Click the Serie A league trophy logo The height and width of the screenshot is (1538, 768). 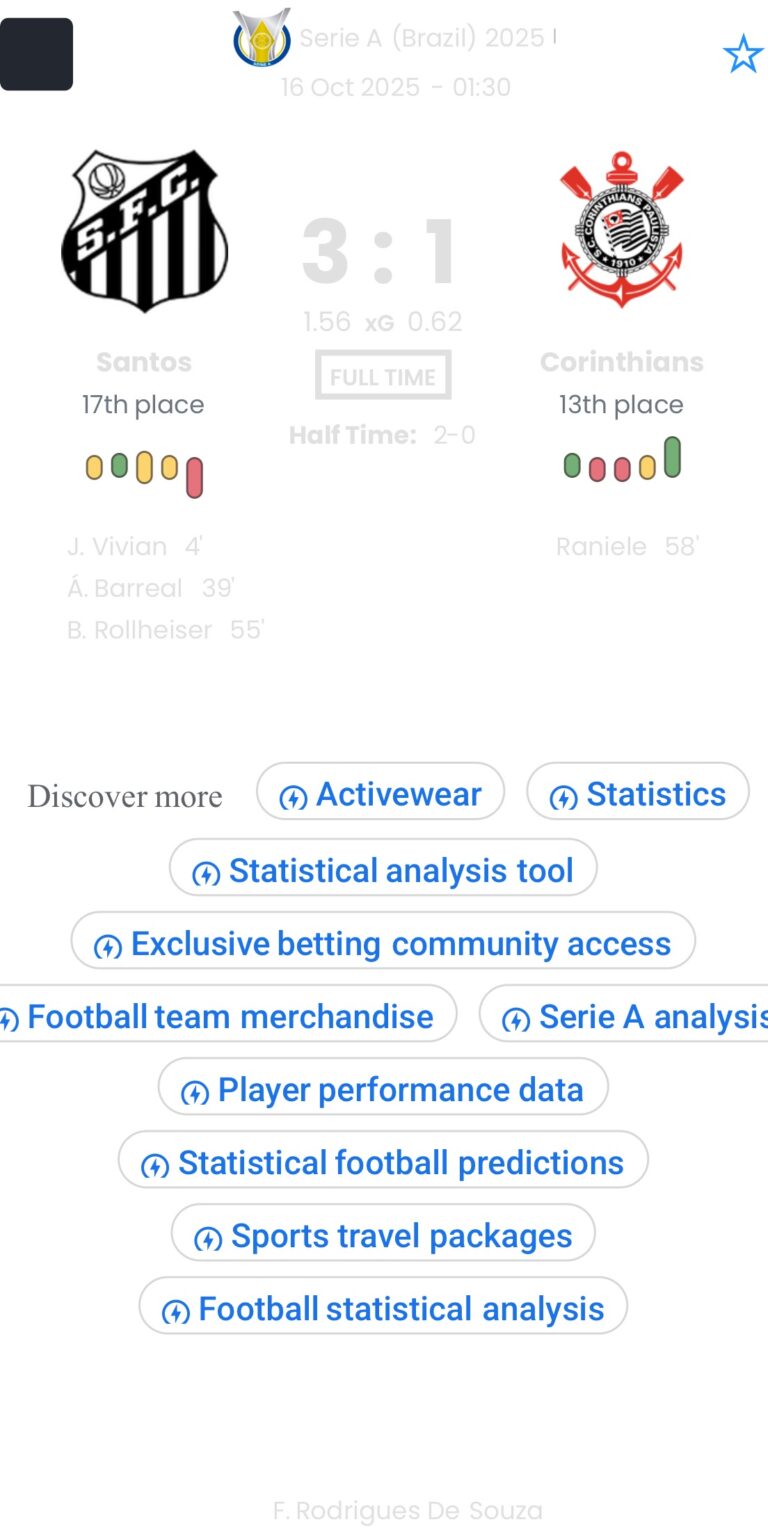261,38
